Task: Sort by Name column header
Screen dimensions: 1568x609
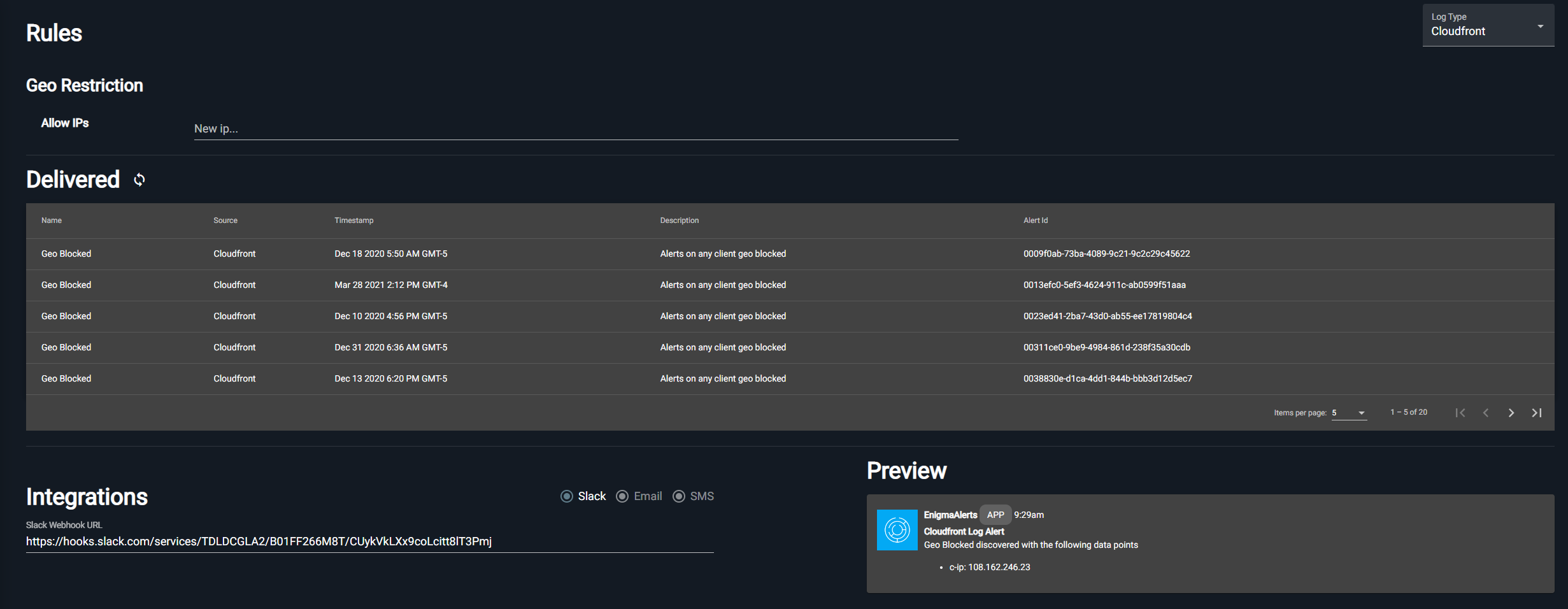Action: (52, 220)
